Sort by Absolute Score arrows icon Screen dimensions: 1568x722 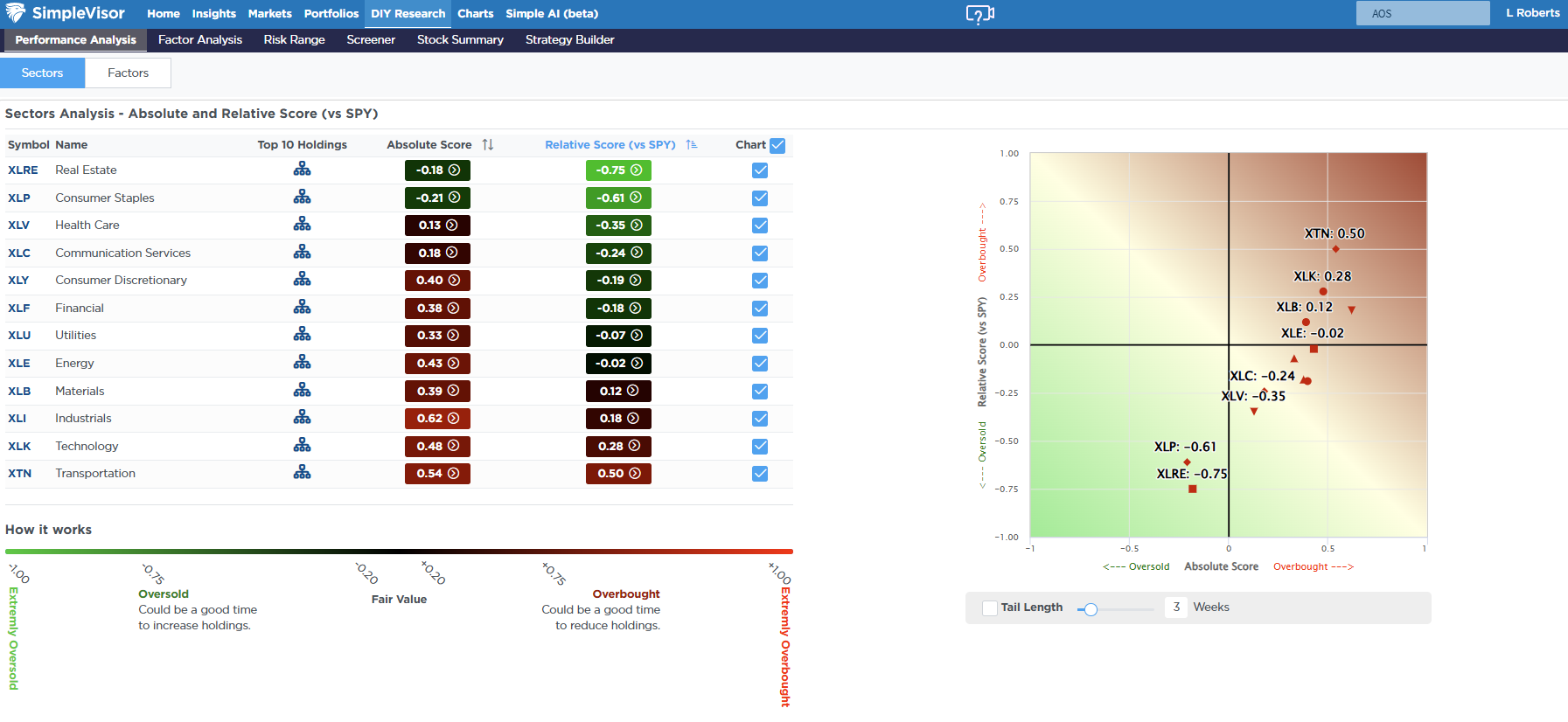pyautogui.click(x=488, y=145)
